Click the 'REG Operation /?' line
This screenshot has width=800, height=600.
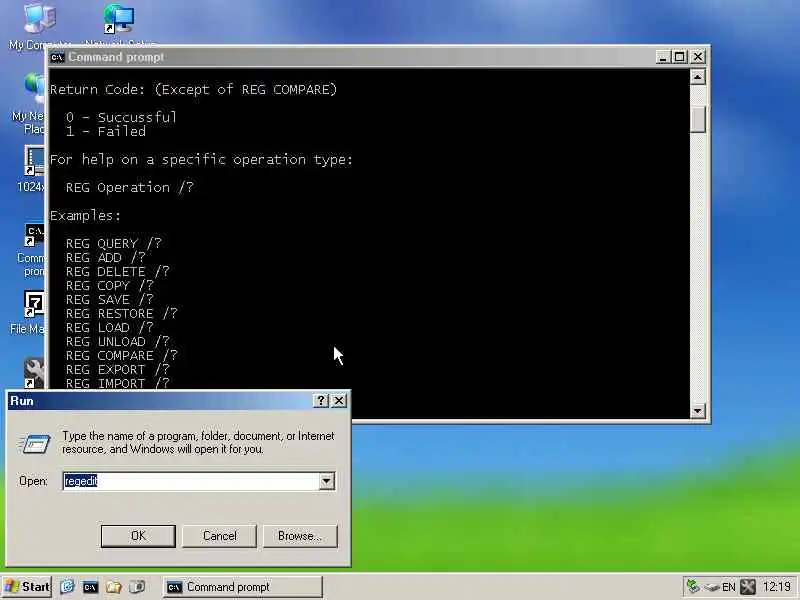(130, 187)
